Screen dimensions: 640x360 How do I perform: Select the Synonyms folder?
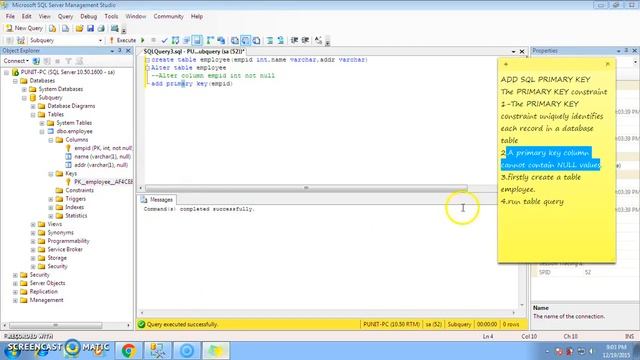pos(56,233)
